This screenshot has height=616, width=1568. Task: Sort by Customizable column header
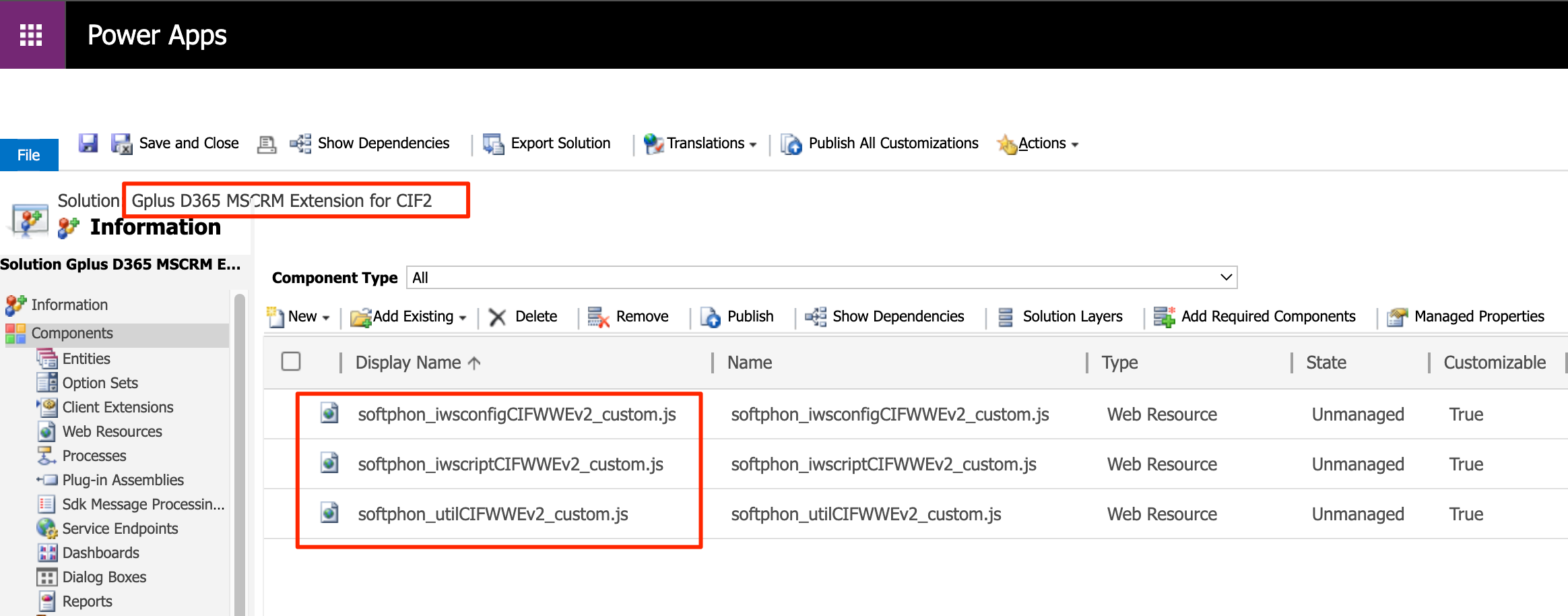click(1495, 363)
